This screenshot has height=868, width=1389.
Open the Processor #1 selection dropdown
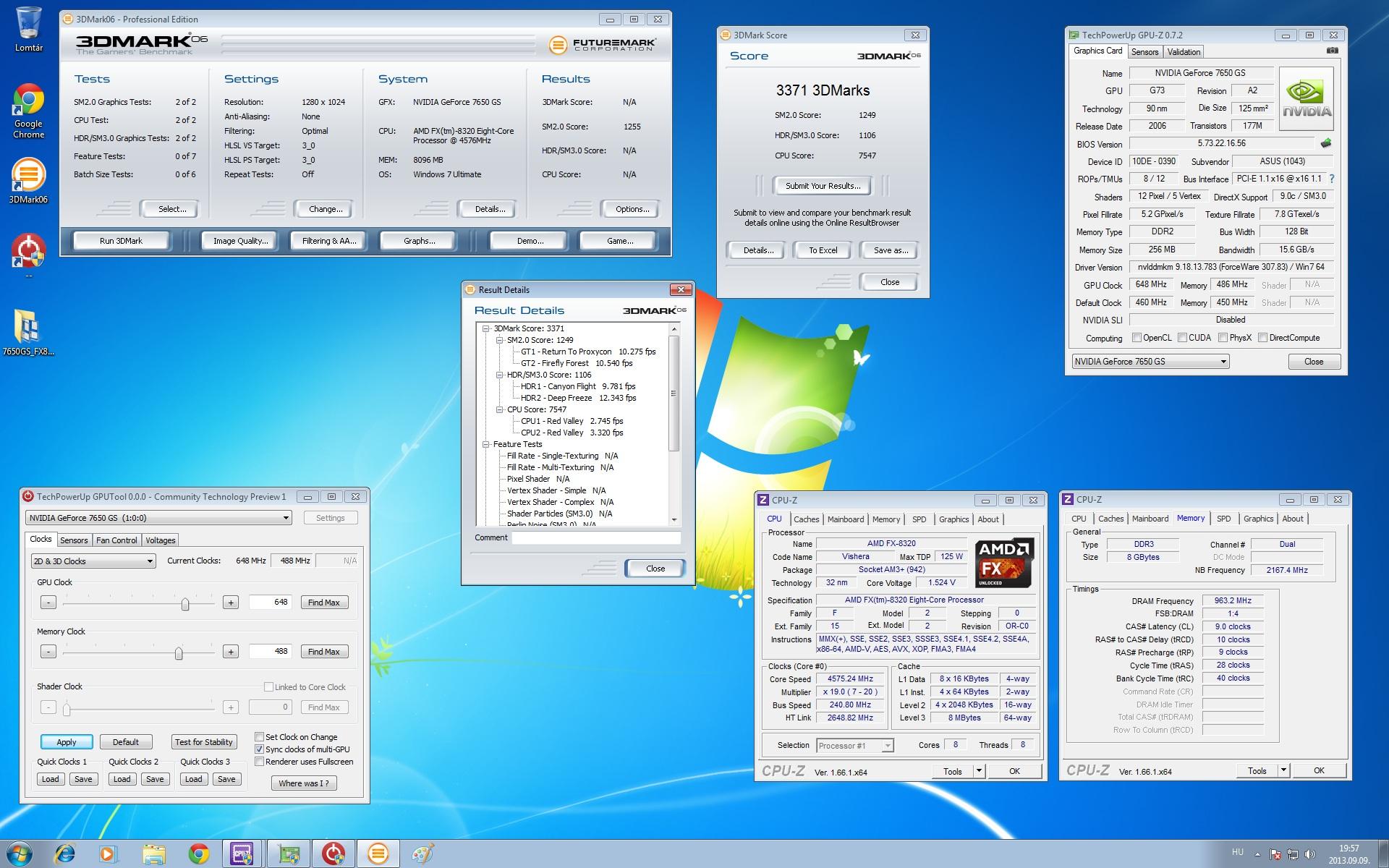tap(855, 746)
